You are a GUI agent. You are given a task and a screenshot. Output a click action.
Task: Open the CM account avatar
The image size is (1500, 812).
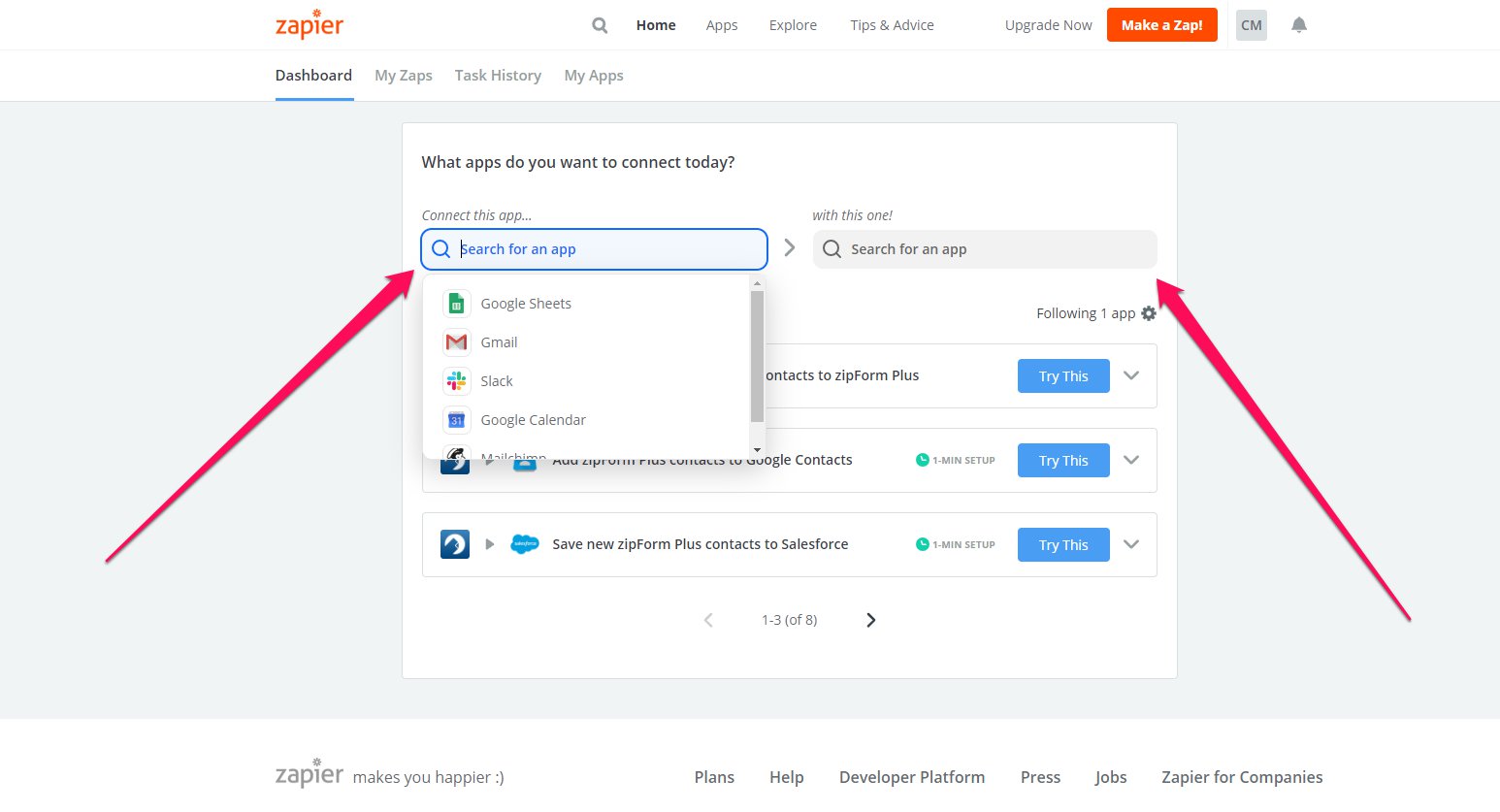[x=1252, y=25]
